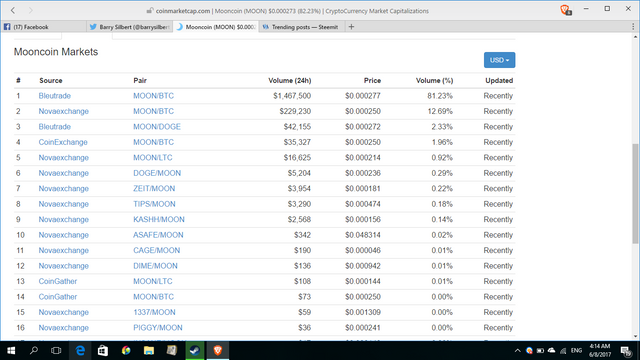Open the taskbar app left of Steam

[172, 351]
